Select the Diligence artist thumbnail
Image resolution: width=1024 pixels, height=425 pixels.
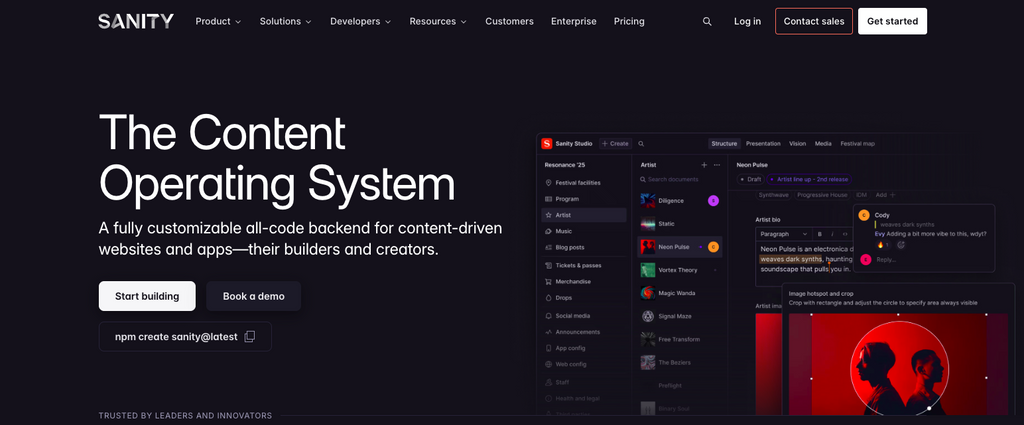click(648, 200)
